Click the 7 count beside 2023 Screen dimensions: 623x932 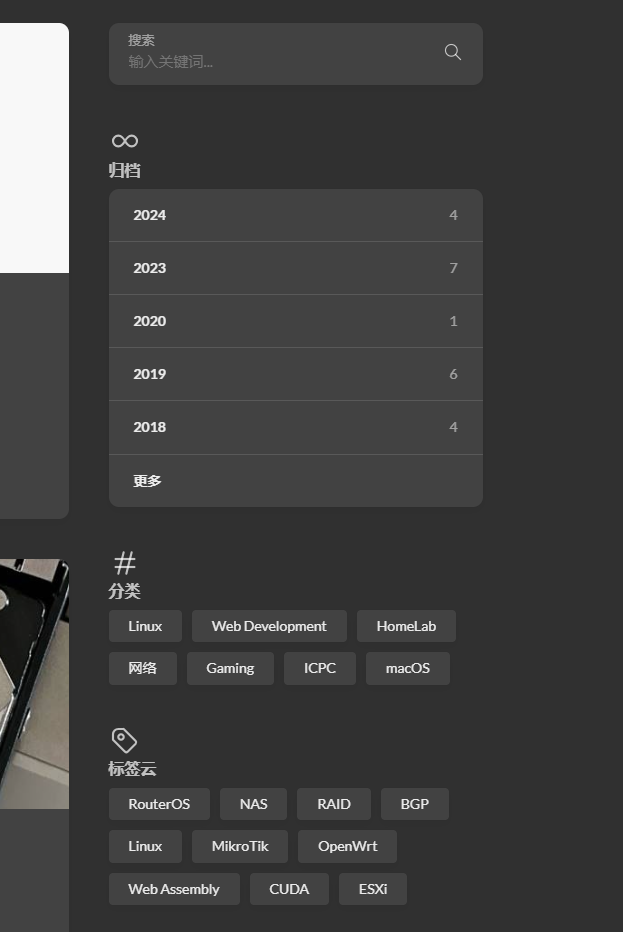pos(454,268)
